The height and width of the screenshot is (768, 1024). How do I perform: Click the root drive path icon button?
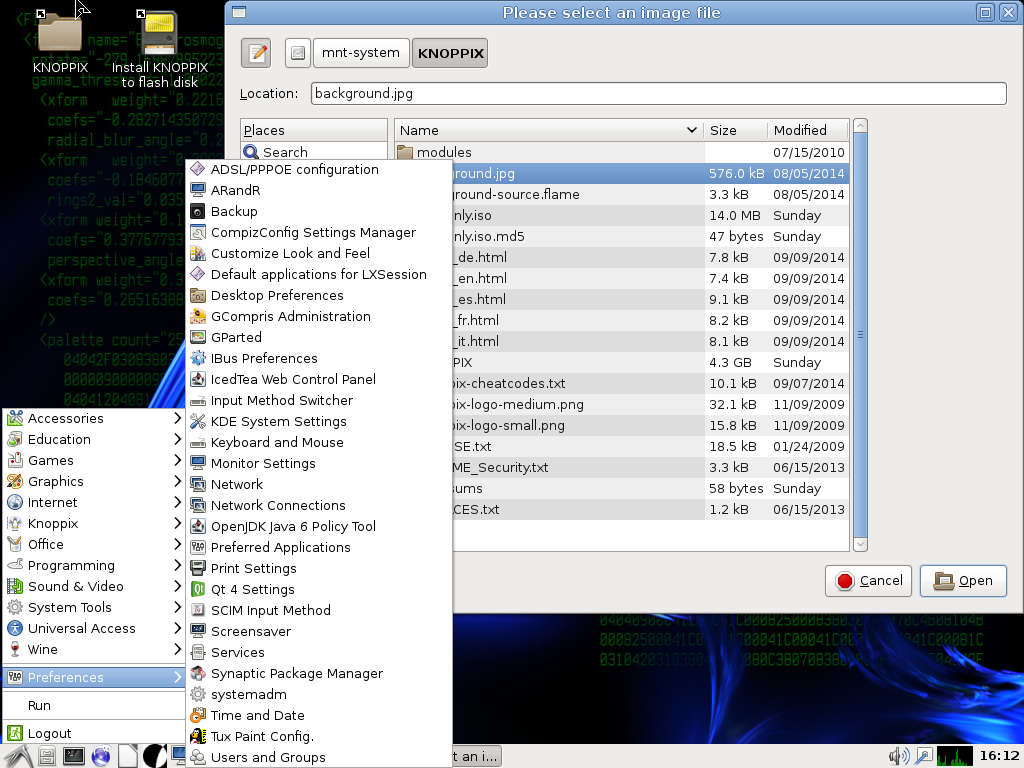(298, 53)
